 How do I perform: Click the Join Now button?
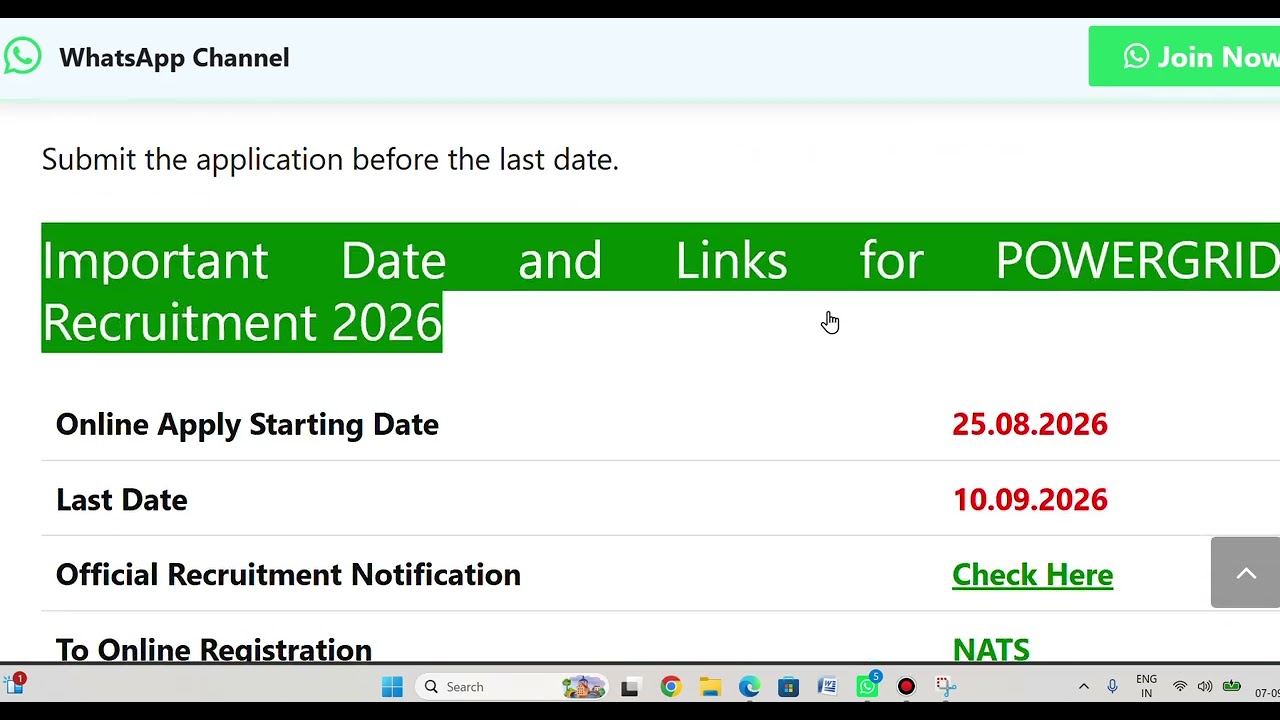click(x=1184, y=57)
